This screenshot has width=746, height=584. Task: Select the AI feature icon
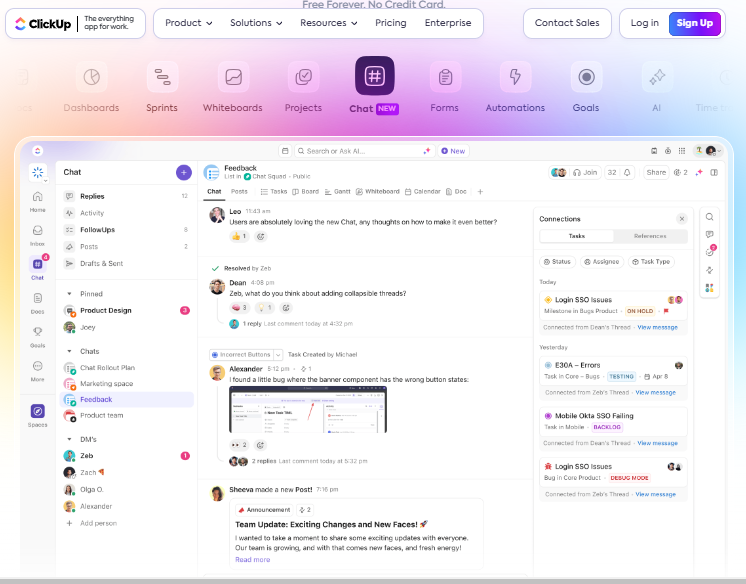click(657, 77)
